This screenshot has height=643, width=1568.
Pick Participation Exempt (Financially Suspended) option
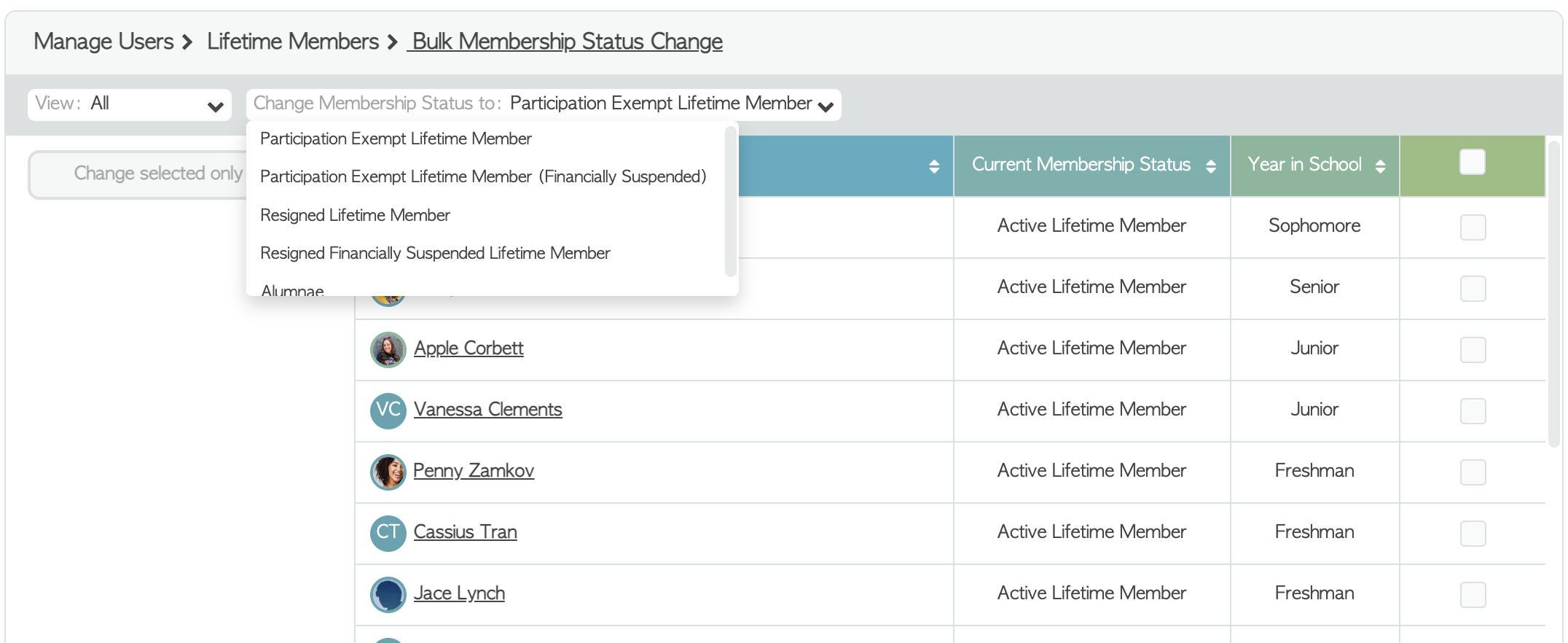(x=482, y=176)
